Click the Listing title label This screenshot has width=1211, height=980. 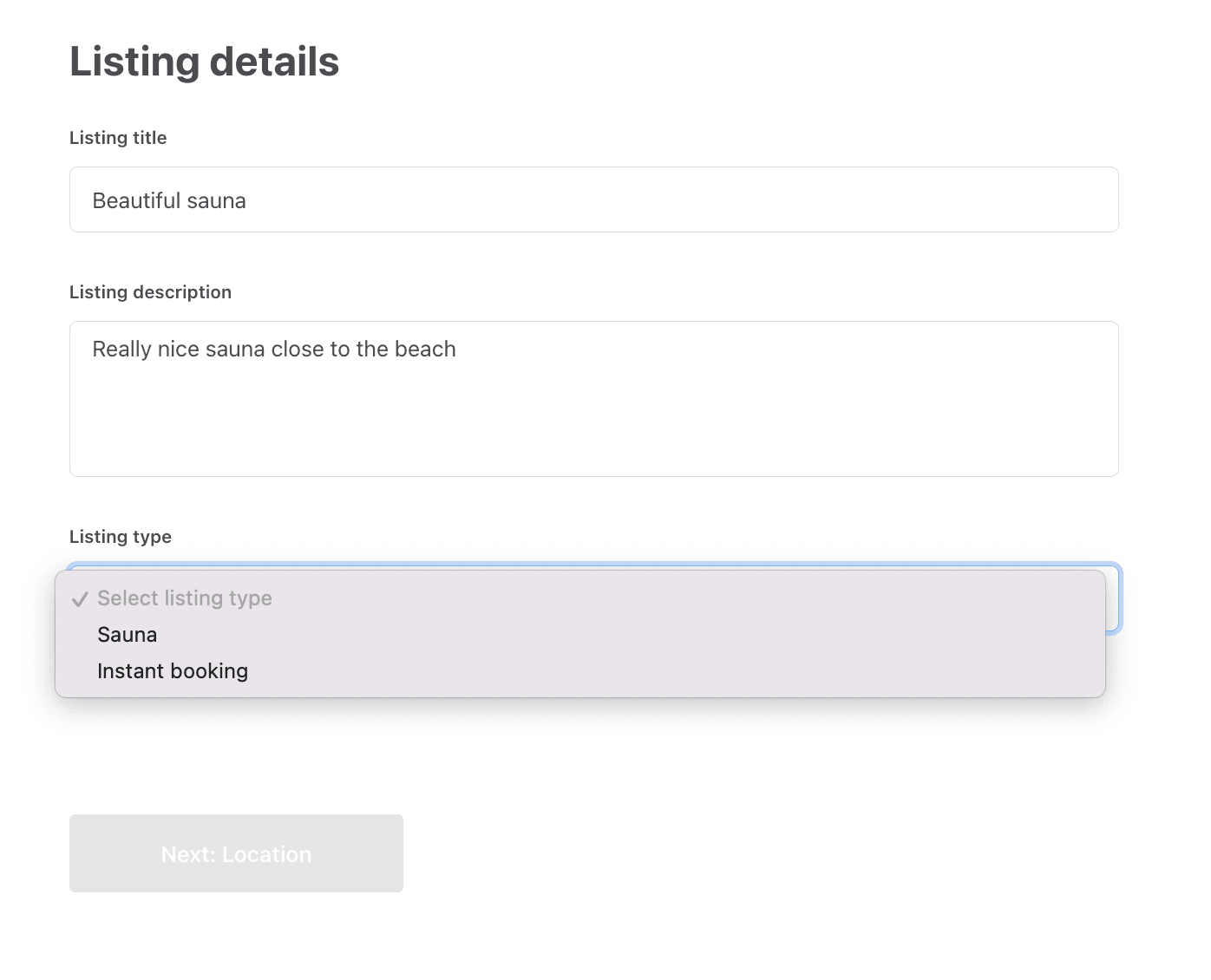coord(118,138)
